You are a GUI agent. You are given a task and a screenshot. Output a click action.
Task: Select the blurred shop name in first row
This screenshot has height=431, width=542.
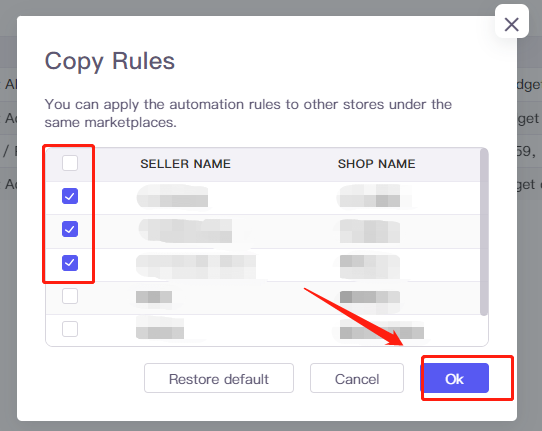[370, 196]
